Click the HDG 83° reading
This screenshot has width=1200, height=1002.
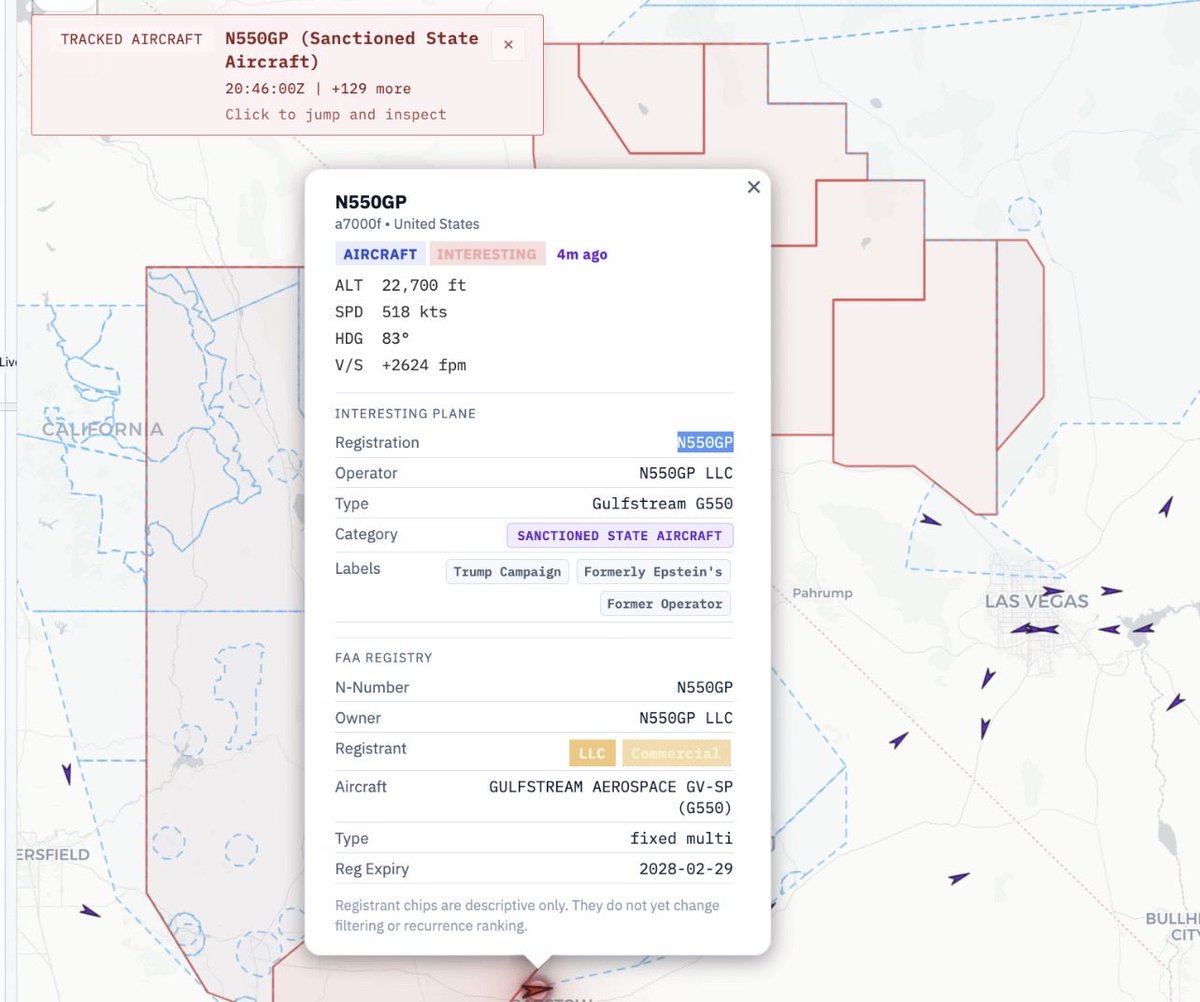point(370,338)
